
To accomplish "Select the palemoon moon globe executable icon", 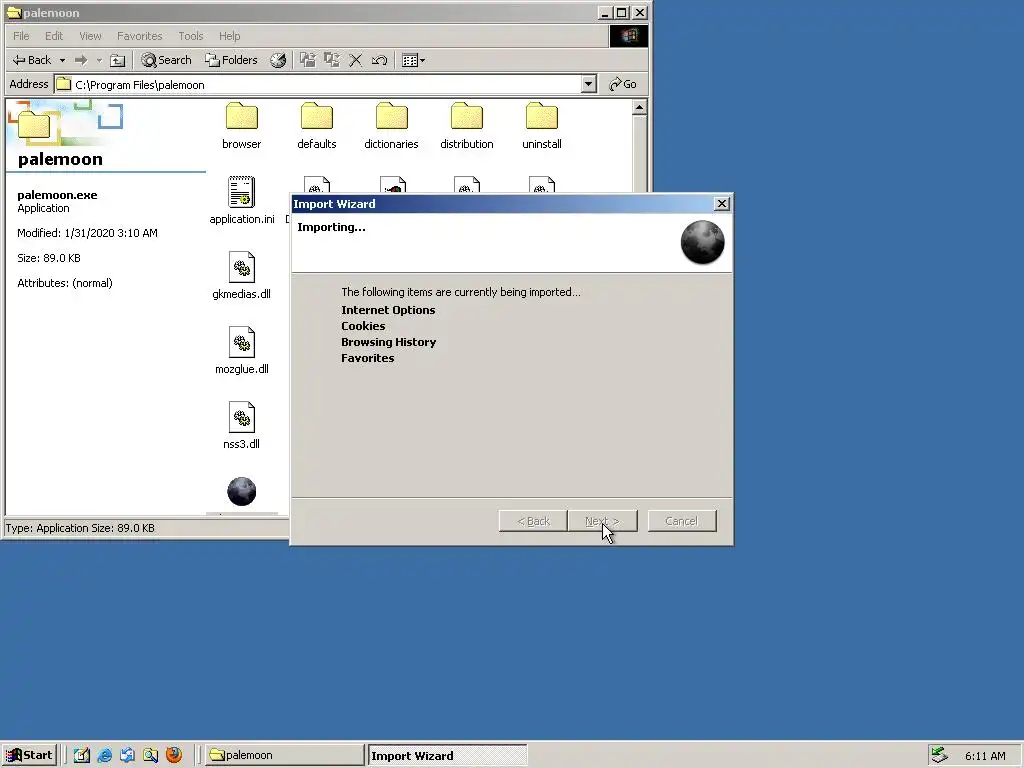I will 242,491.
